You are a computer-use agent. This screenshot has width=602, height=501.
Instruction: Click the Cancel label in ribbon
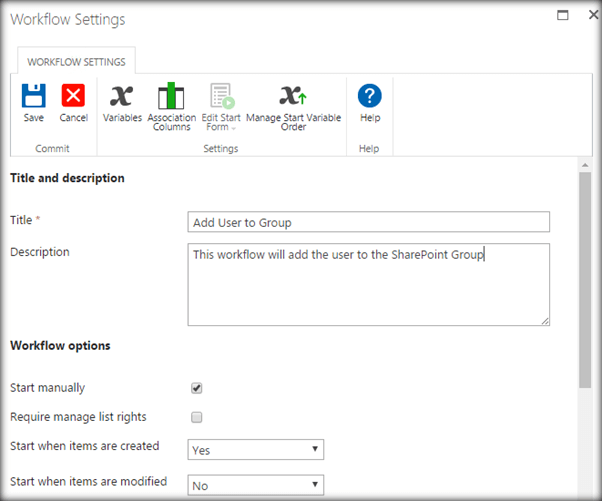pos(73,118)
